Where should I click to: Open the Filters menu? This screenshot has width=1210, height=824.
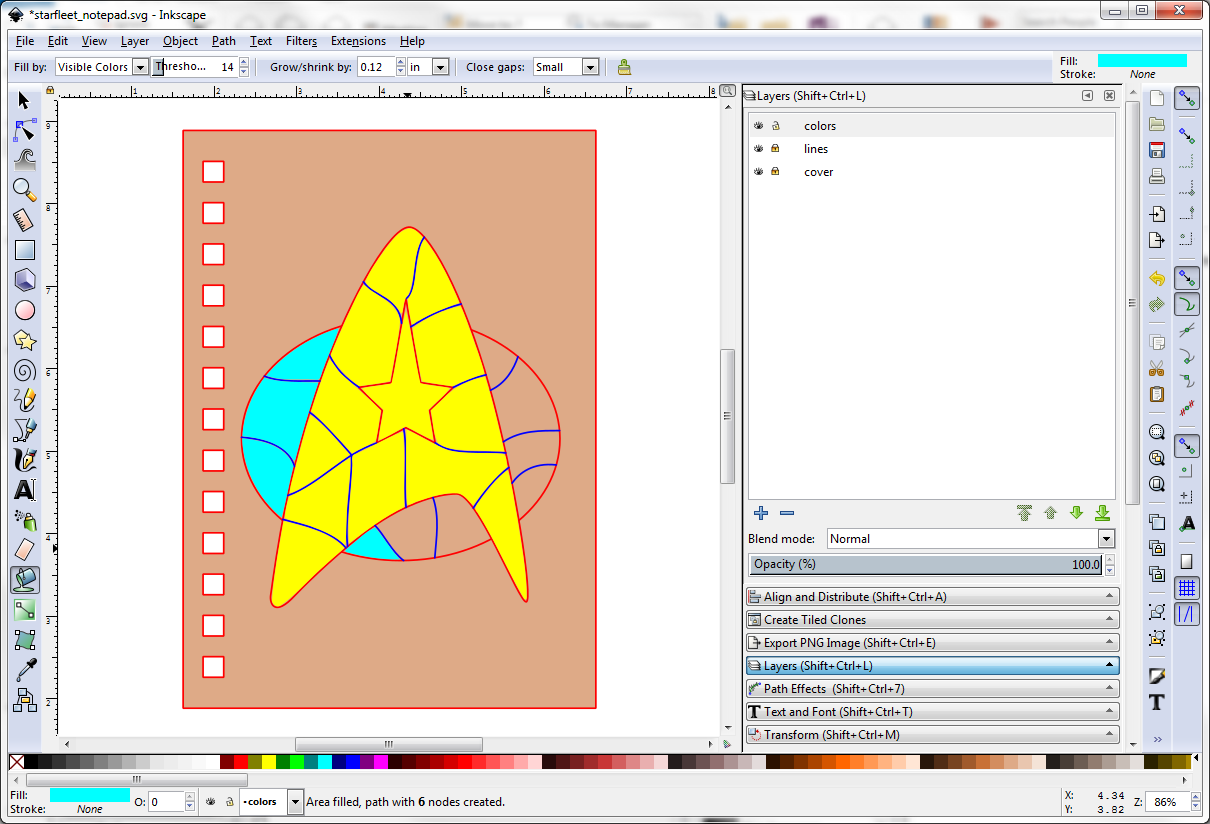pyautogui.click(x=301, y=41)
